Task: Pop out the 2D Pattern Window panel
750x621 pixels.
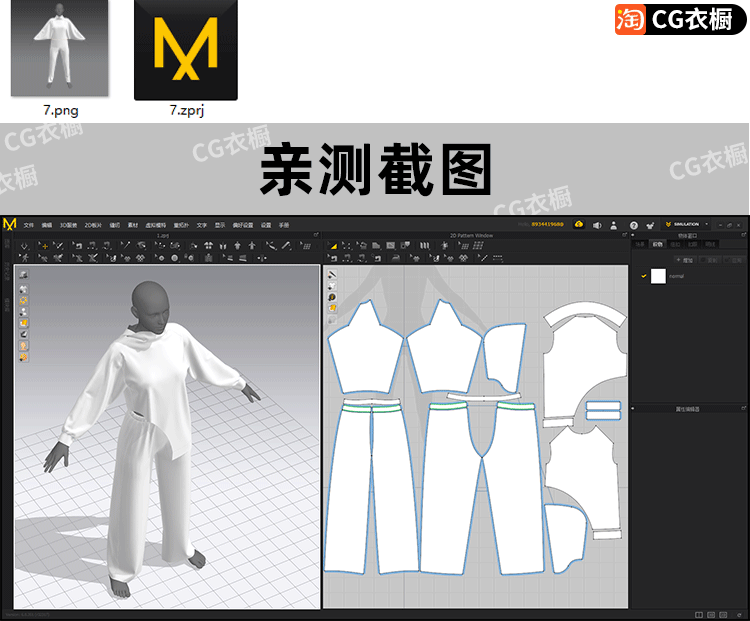Action: [623, 235]
